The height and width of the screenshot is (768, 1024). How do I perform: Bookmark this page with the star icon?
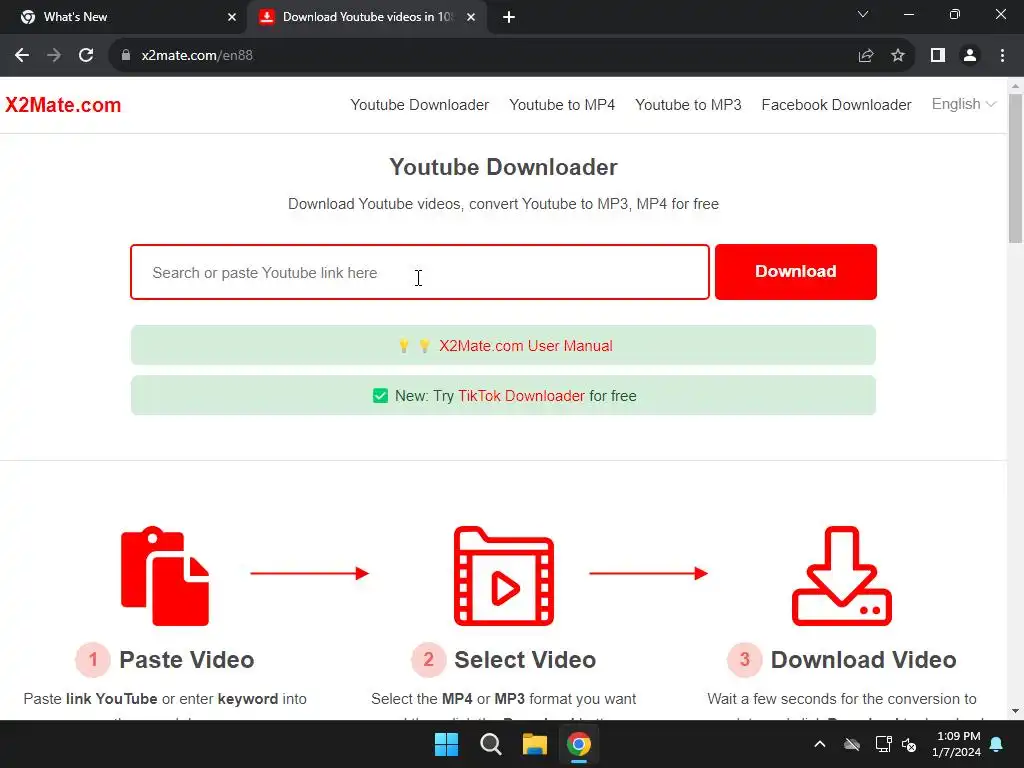pyautogui.click(x=898, y=56)
